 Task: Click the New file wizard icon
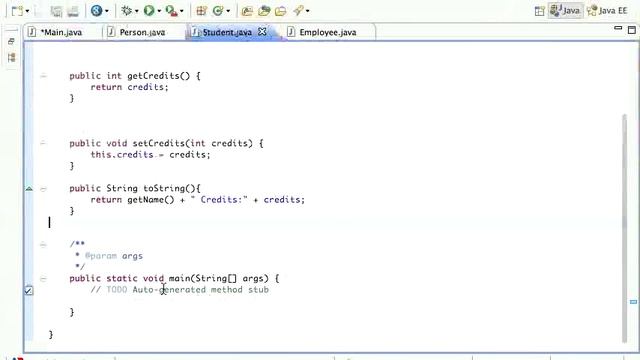[x=17, y=11]
